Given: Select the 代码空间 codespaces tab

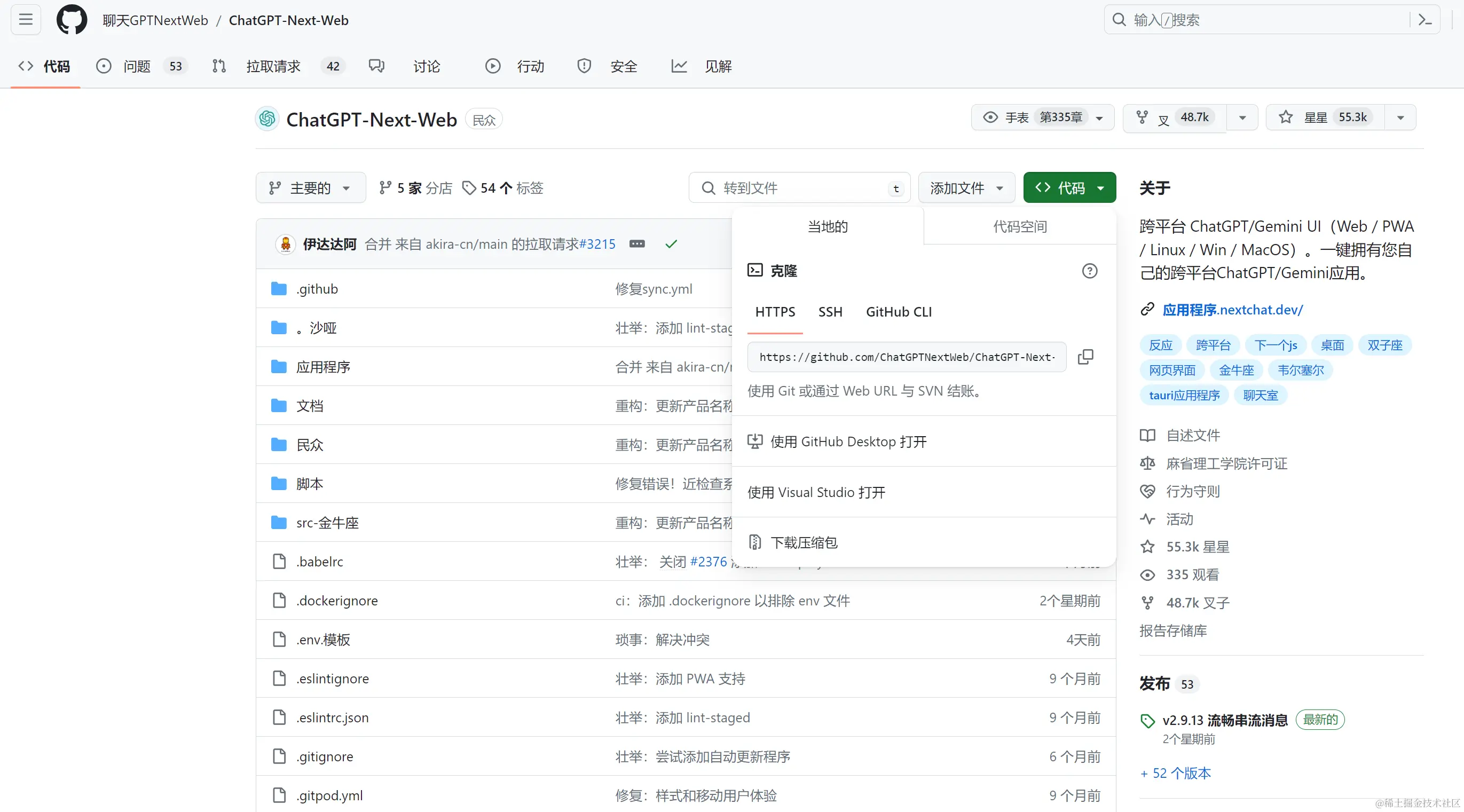Looking at the screenshot, I should [1020, 226].
